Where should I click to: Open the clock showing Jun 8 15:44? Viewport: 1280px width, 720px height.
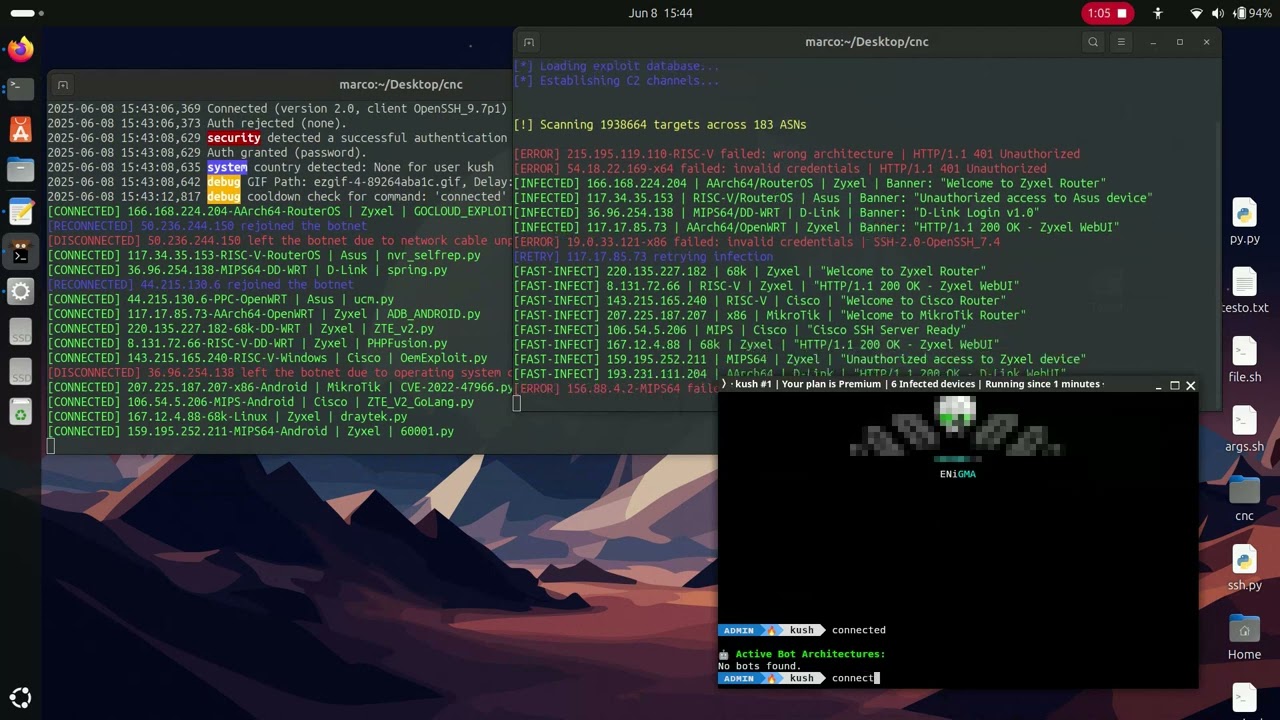(x=660, y=13)
